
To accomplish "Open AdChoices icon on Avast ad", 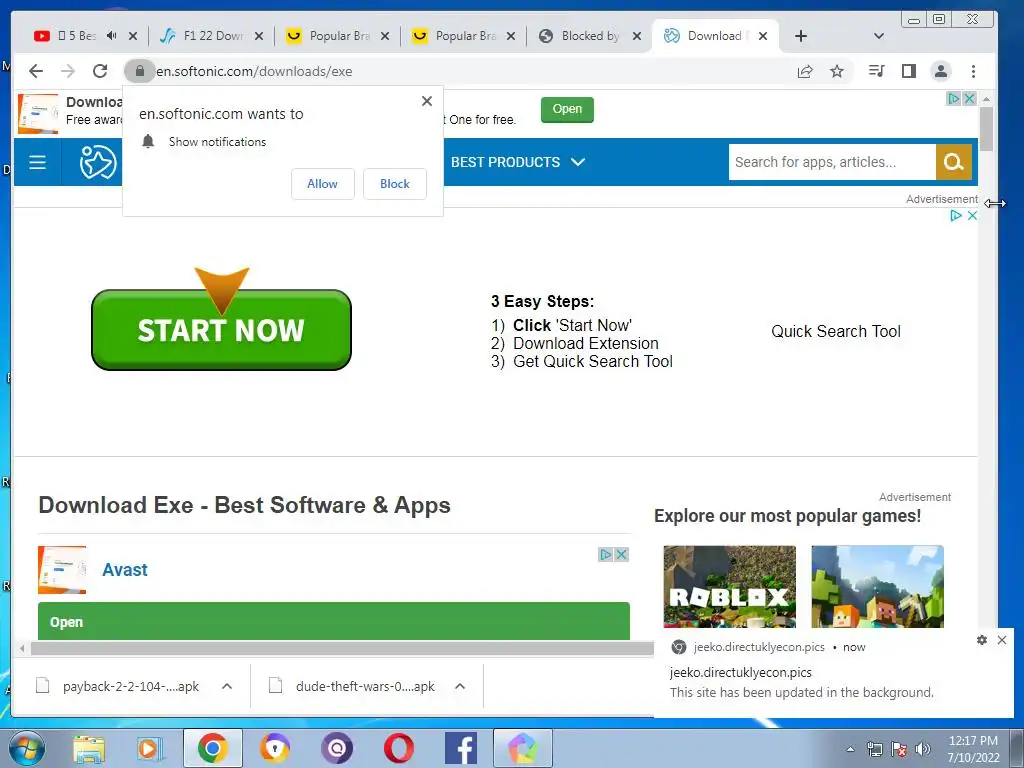I will coord(605,554).
